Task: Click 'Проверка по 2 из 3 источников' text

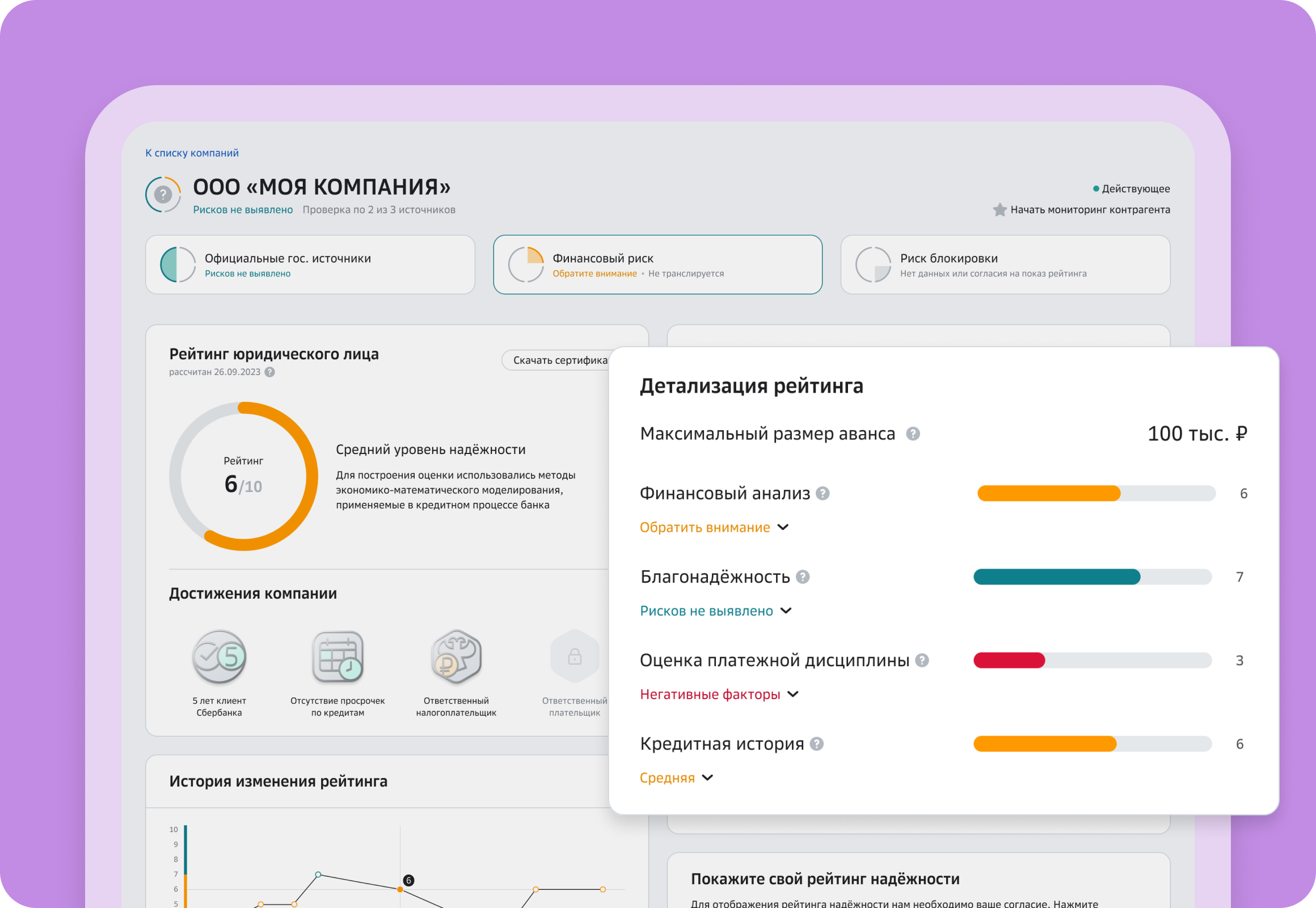Action: pyautogui.click(x=379, y=210)
